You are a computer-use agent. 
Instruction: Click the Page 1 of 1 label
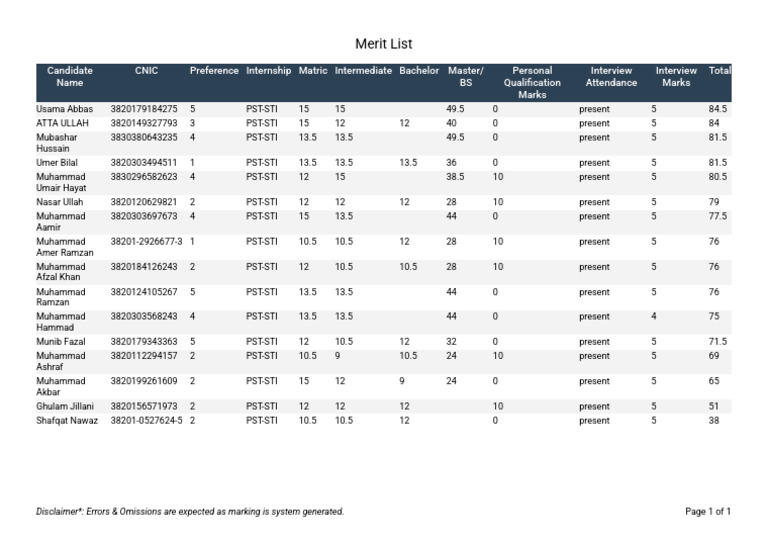pos(708,512)
